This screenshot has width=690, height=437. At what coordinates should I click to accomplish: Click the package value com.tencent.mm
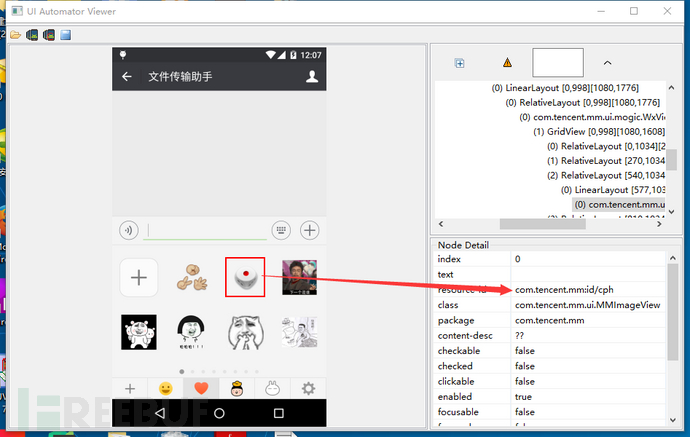[x=550, y=320]
